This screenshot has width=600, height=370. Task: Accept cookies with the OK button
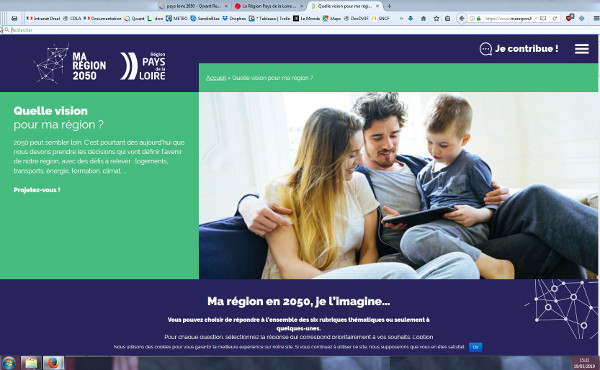point(475,347)
